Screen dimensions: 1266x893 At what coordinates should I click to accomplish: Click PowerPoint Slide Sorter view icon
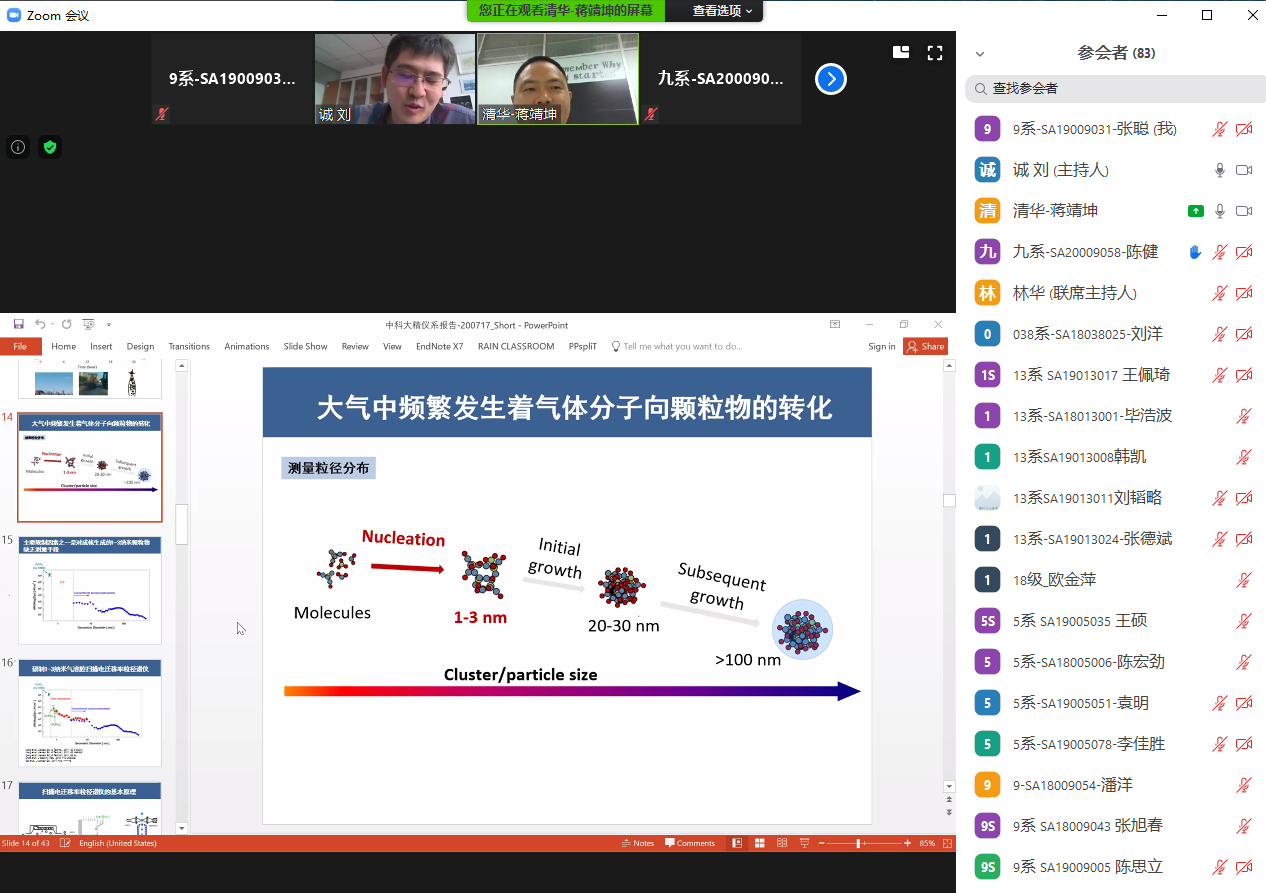tap(759, 843)
